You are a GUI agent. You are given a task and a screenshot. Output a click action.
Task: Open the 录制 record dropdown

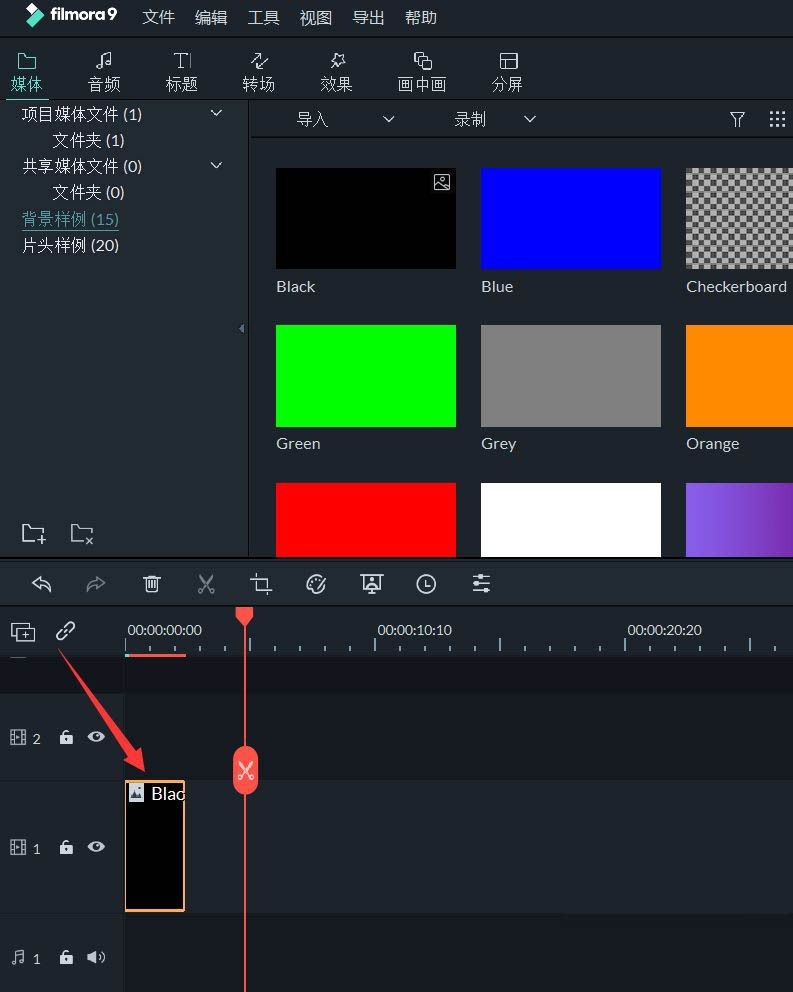point(494,119)
